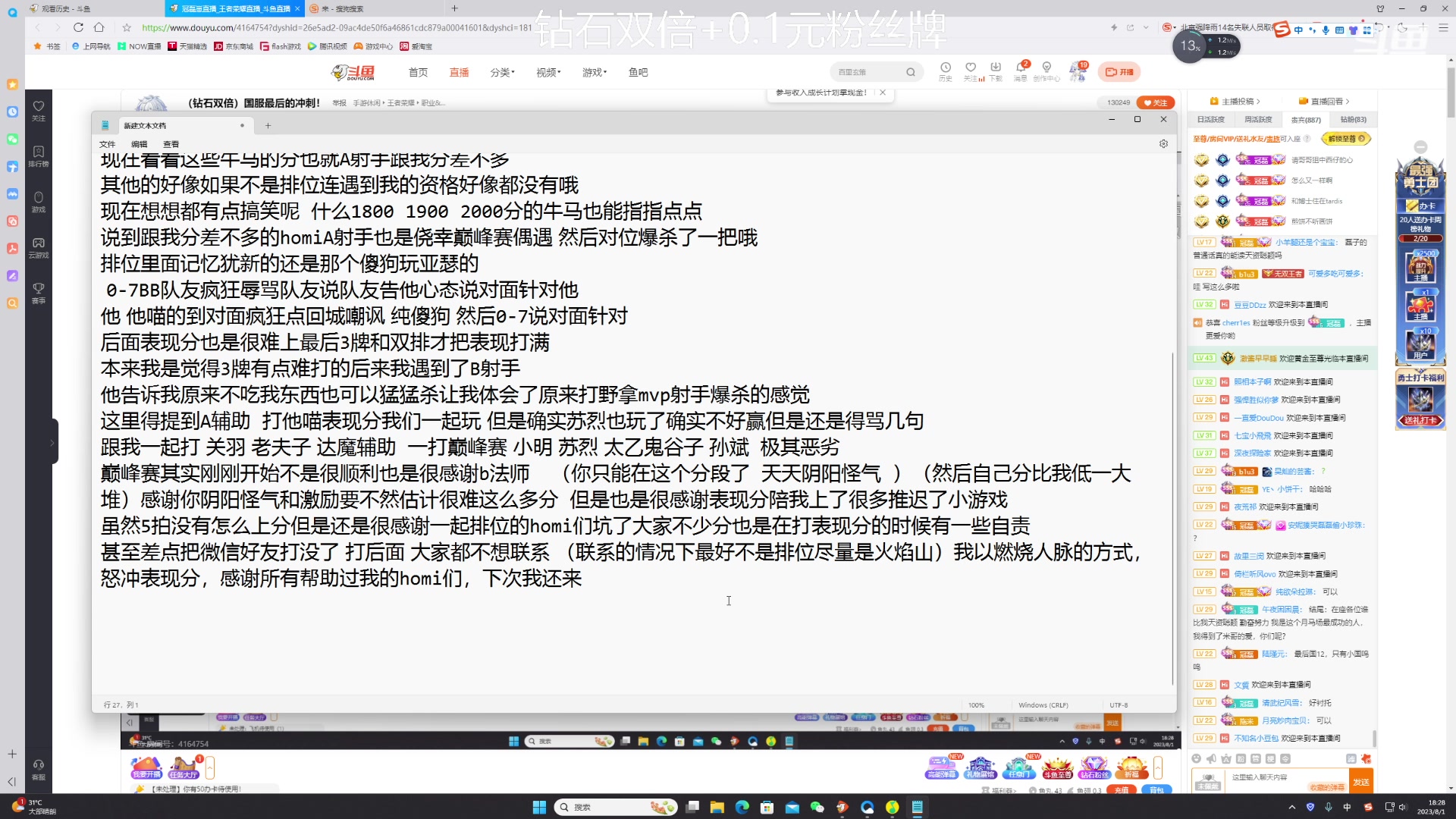Image resolution: width=1456 pixels, height=819 pixels.
Task: Open Notepad settings gear icon
Action: pos(1163,144)
